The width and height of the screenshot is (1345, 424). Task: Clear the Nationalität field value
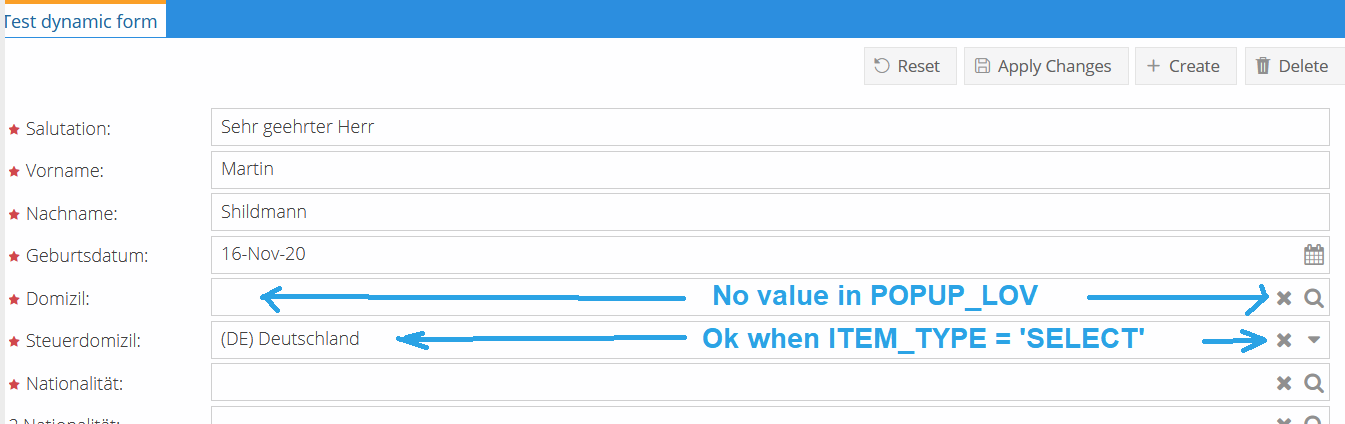click(x=1284, y=383)
